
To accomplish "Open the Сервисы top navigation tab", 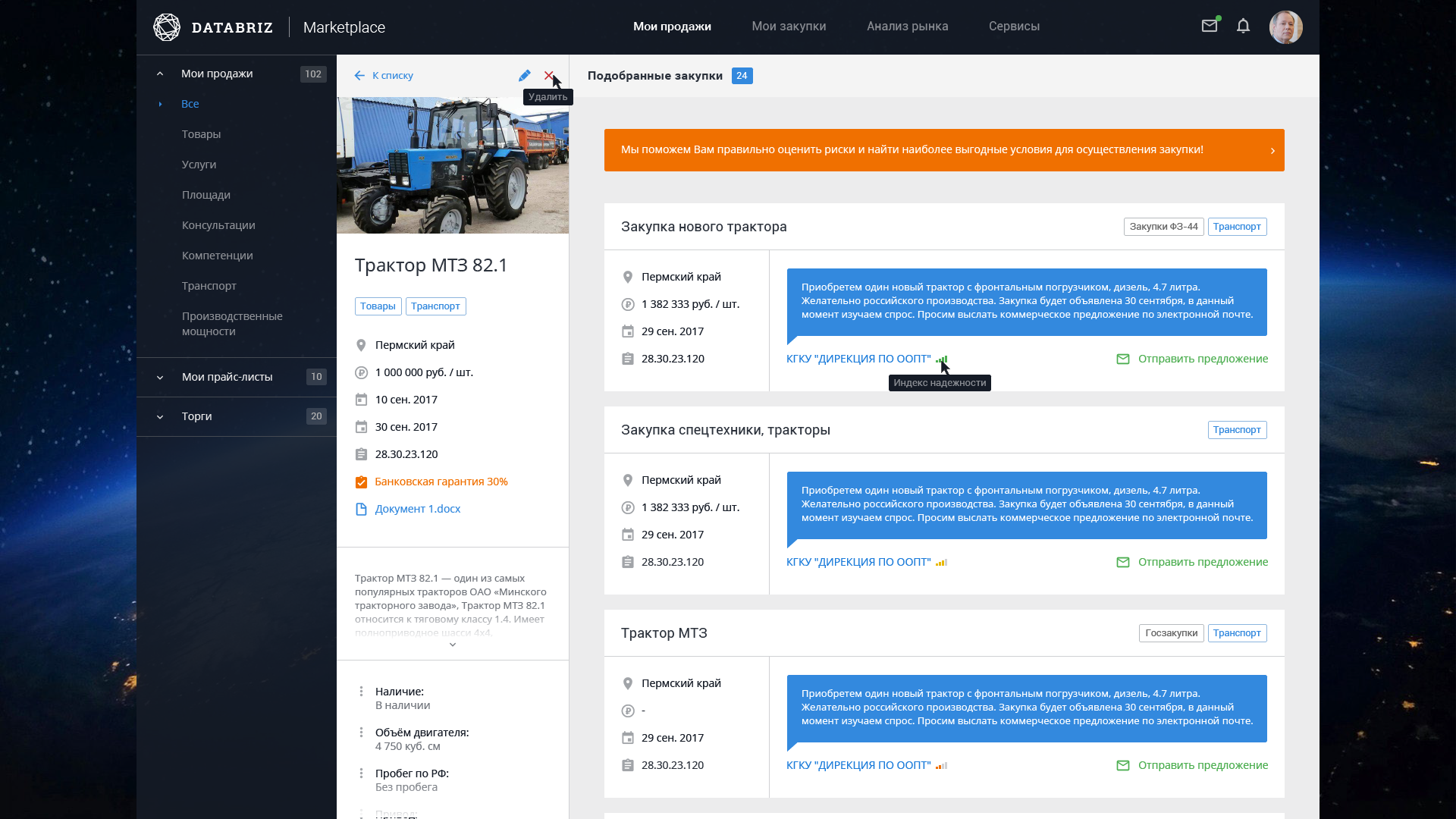I will pyautogui.click(x=1014, y=27).
